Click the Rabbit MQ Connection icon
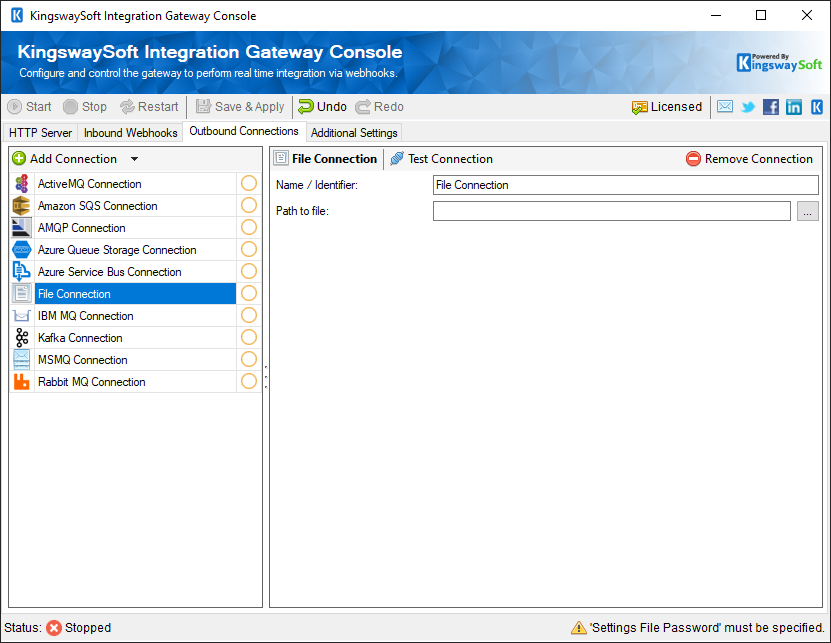 (x=21, y=382)
